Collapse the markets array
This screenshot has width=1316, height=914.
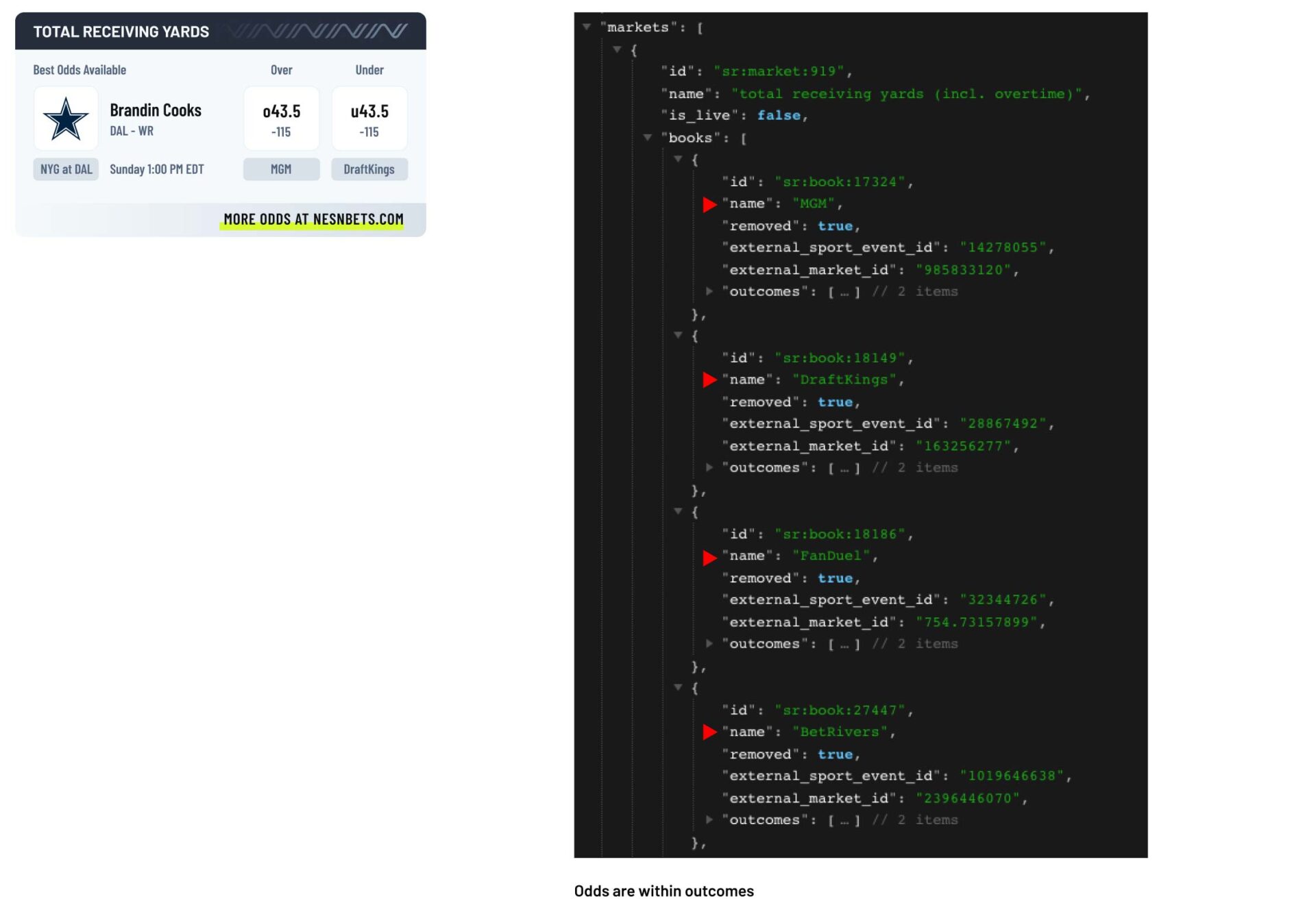(x=587, y=27)
